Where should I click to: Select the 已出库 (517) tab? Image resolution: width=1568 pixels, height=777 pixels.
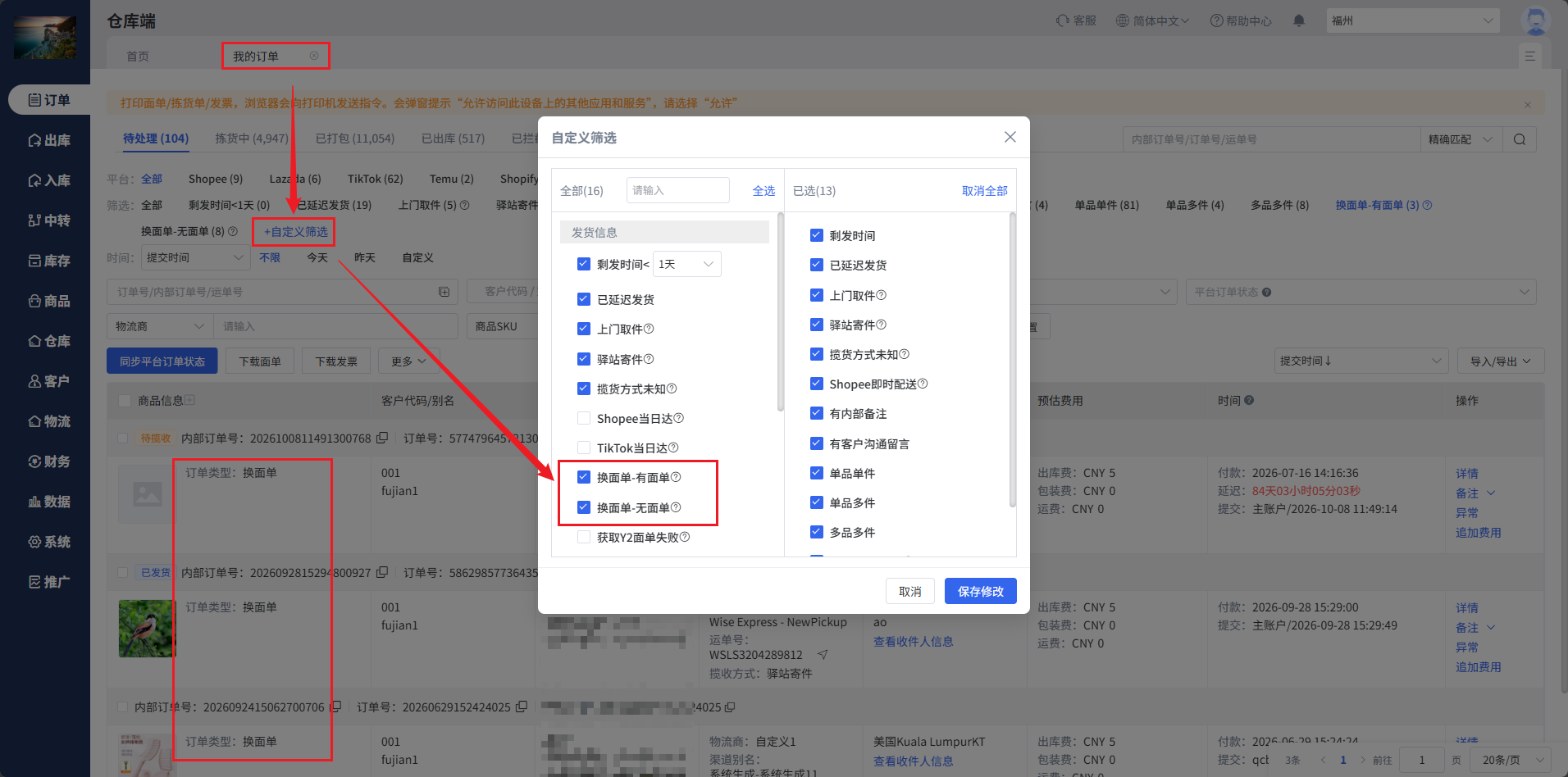pyautogui.click(x=453, y=139)
